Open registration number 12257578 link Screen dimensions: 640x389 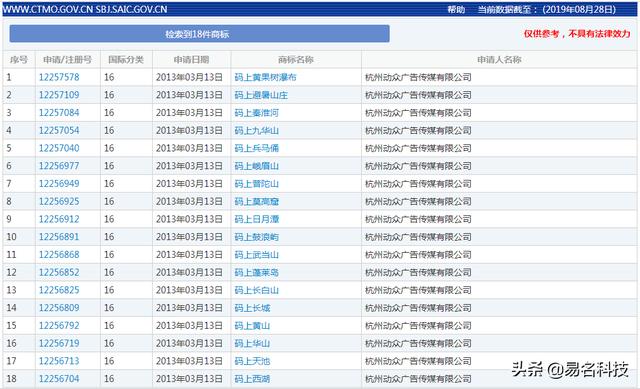tap(59, 77)
